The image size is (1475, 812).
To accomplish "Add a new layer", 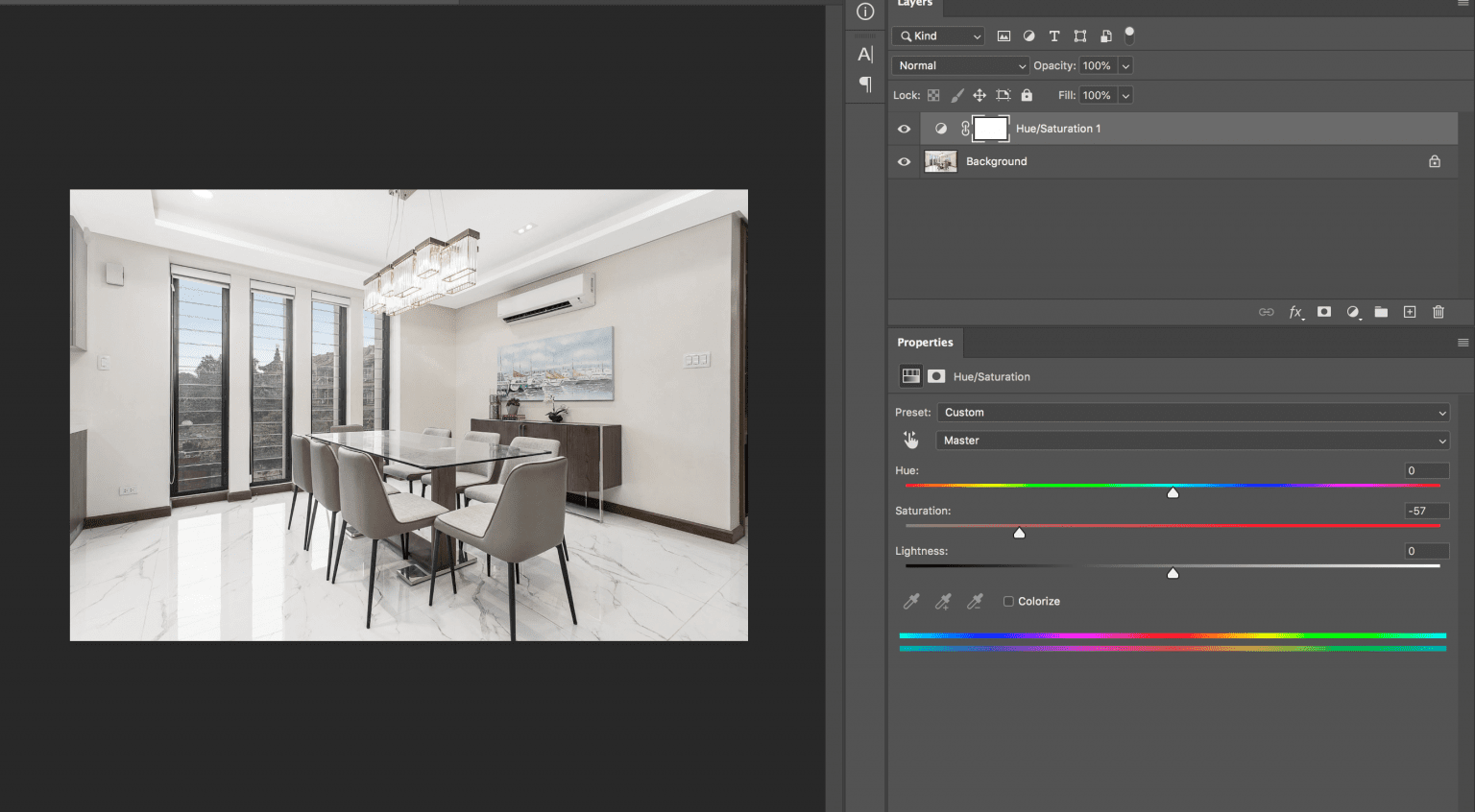I will coord(1410,312).
